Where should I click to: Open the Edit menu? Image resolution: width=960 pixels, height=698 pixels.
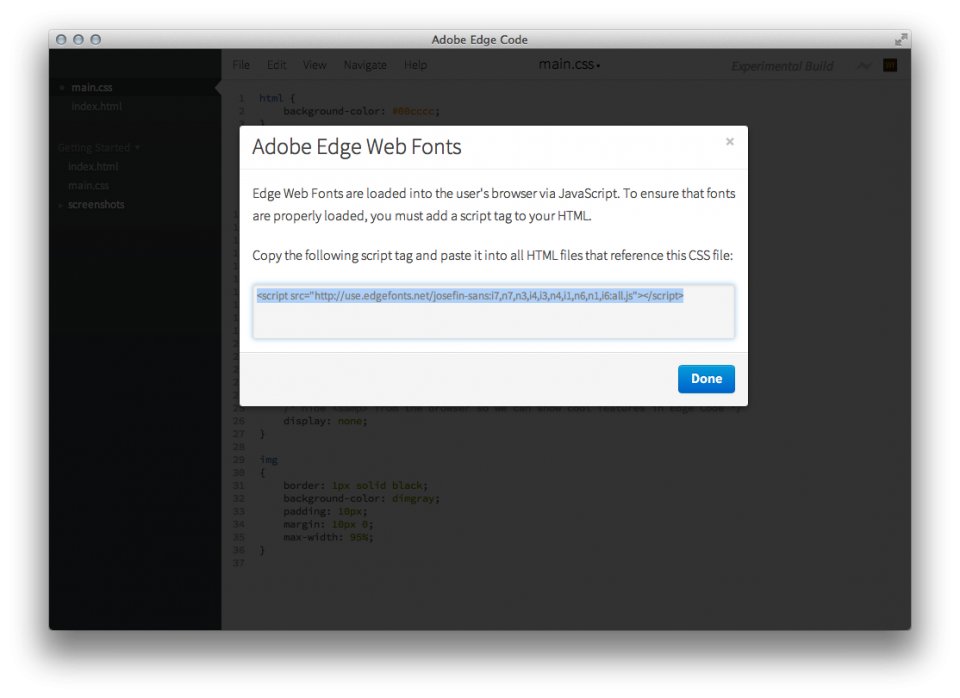(x=276, y=65)
